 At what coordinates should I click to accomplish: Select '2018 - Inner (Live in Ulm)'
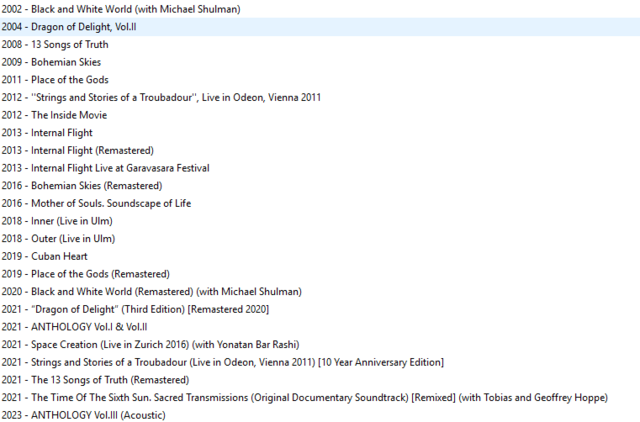[x=57, y=221]
